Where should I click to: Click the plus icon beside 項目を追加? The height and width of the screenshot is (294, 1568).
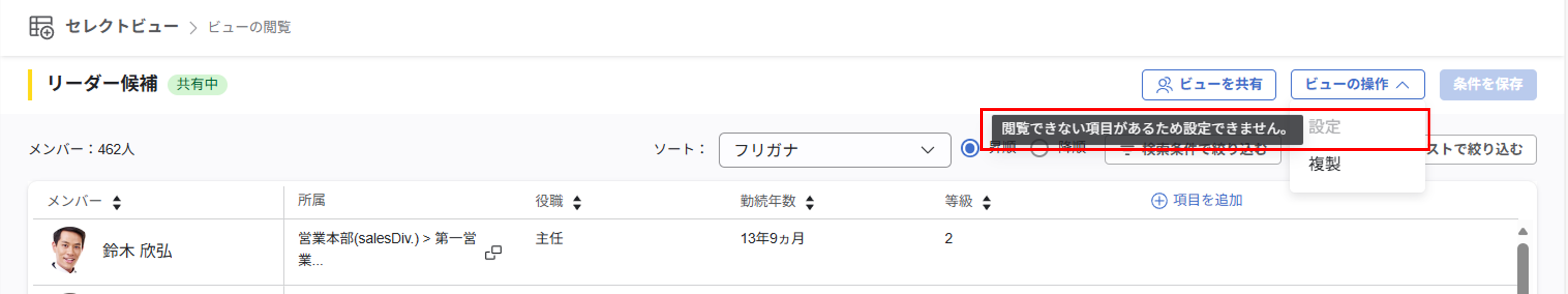point(1159,201)
